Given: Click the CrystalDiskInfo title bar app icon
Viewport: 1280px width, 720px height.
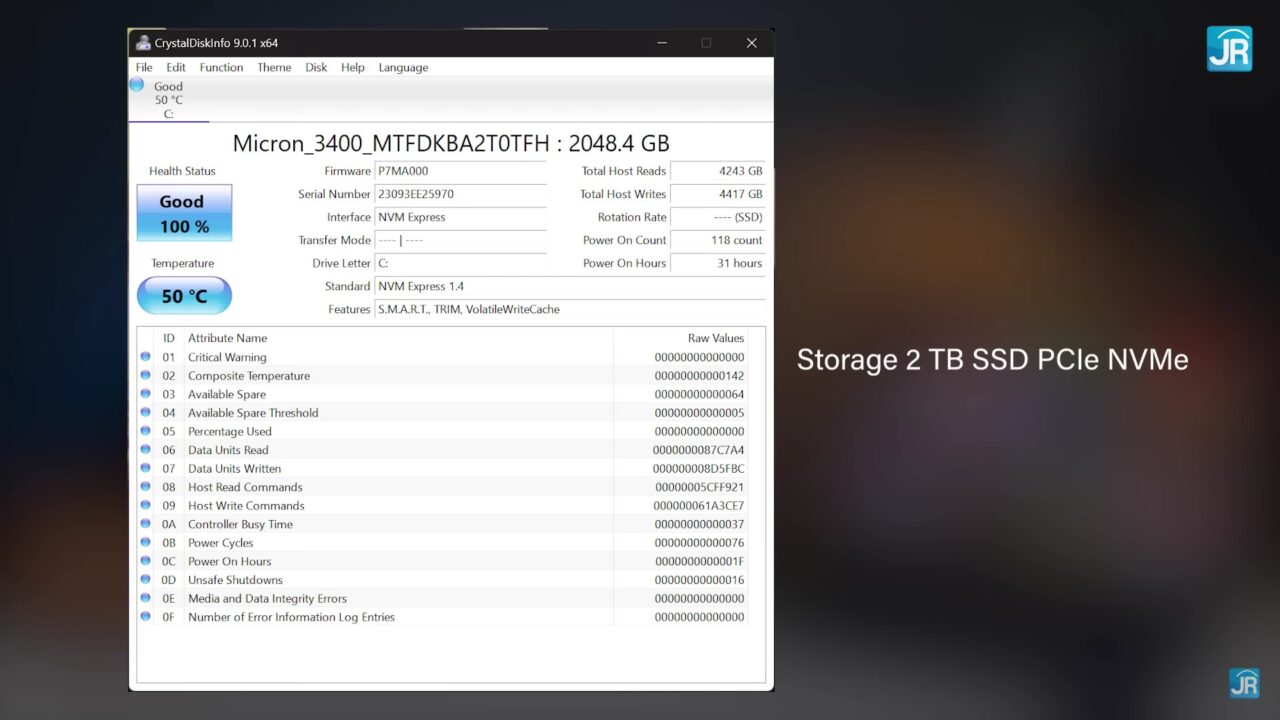Looking at the screenshot, I should pyautogui.click(x=143, y=43).
